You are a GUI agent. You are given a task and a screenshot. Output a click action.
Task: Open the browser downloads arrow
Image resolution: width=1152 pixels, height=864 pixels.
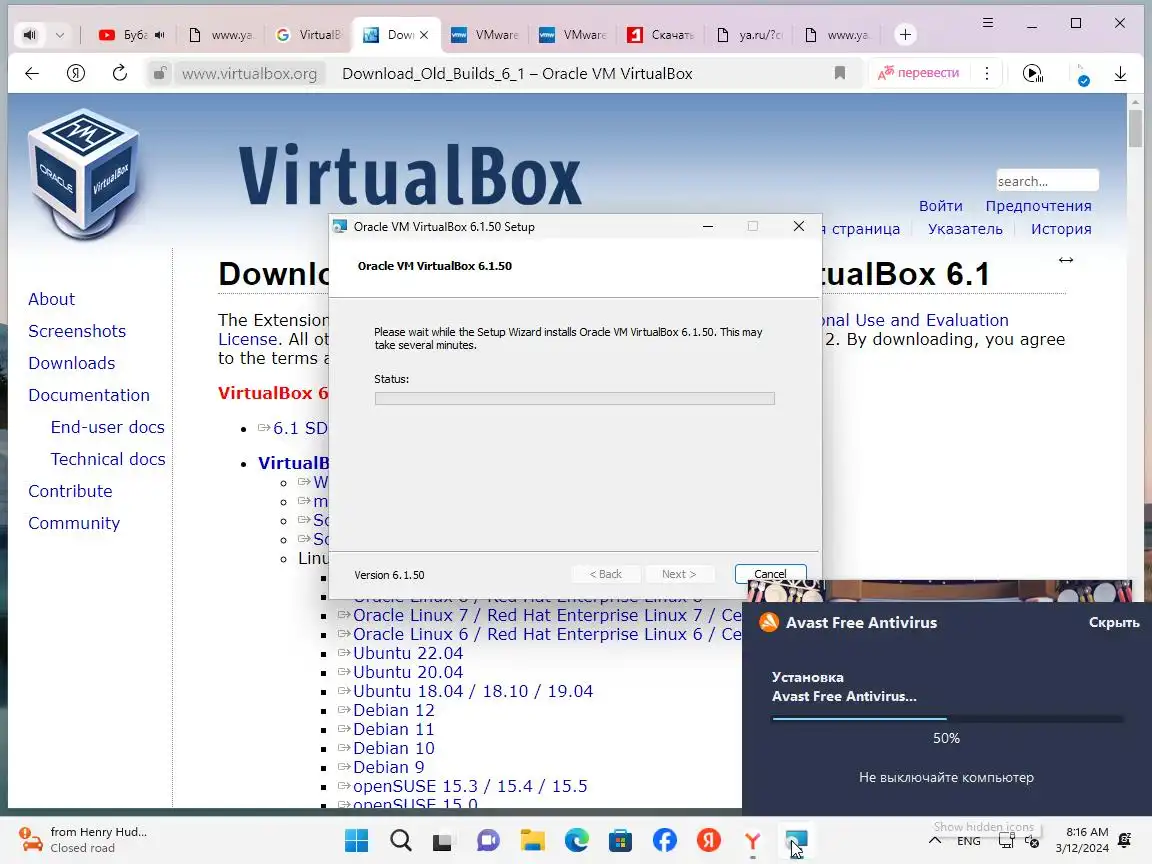tap(1120, 73)
